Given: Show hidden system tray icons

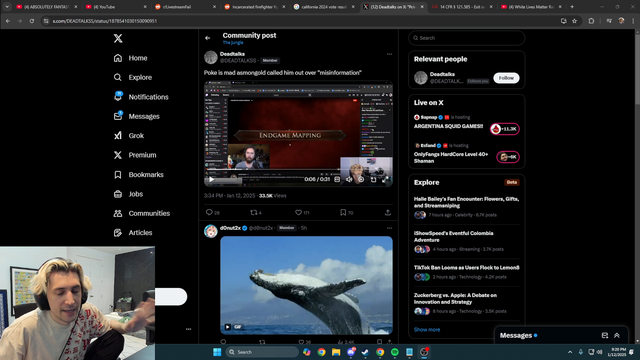Looking at the screenshot, I should (570, 352).
